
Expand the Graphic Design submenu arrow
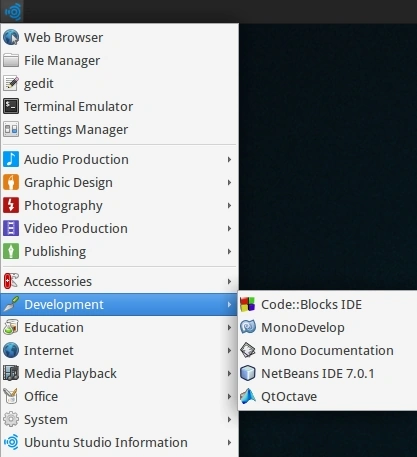click(x=229, y=182)
